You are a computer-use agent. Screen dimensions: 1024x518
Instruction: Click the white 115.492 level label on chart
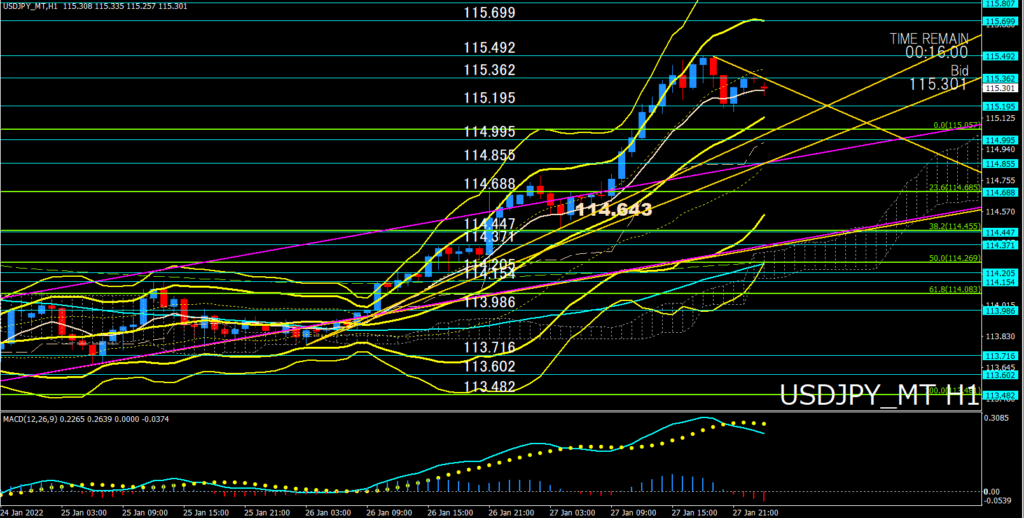[x=490, y=48]
